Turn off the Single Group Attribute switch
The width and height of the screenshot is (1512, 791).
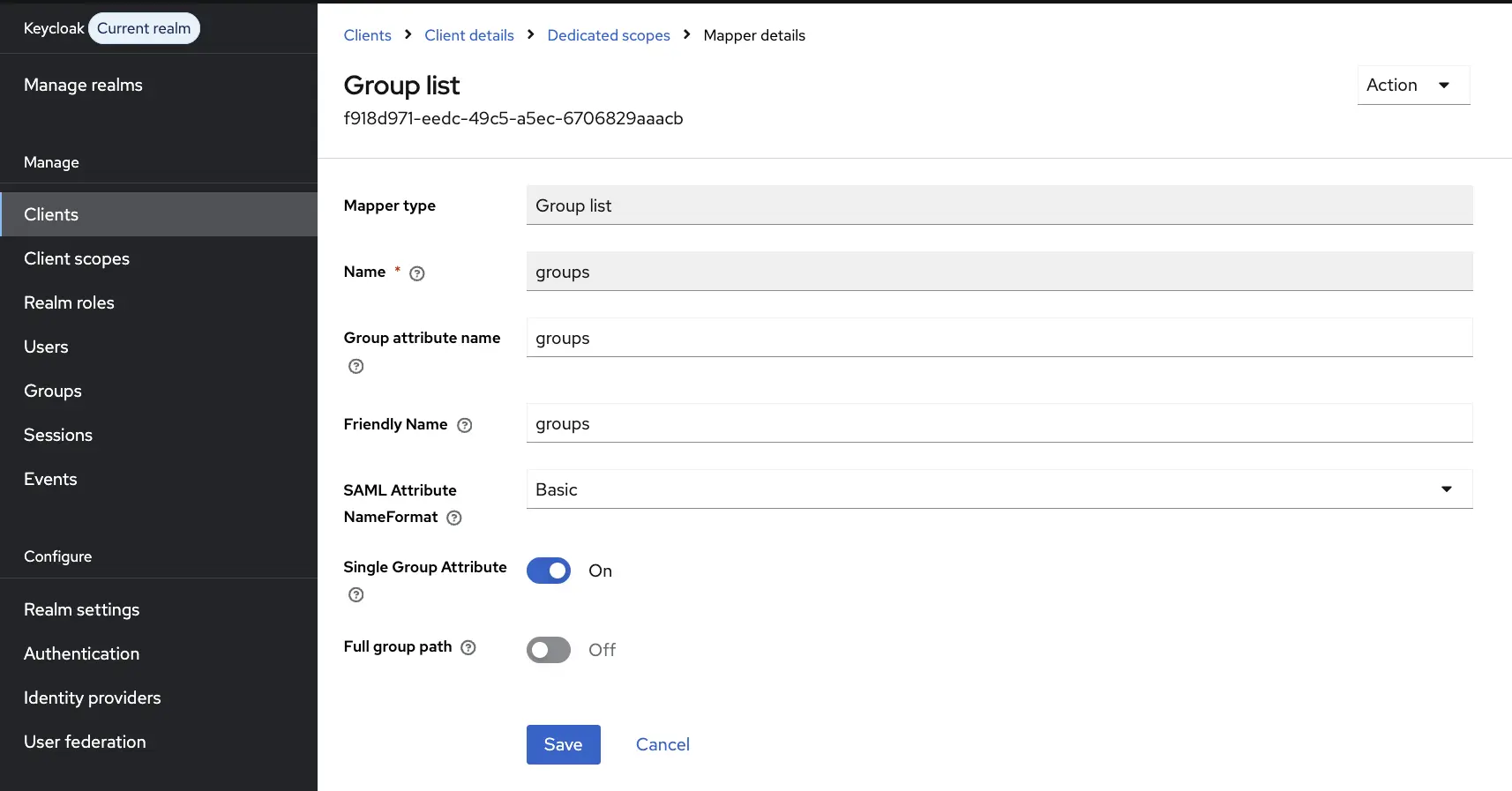tap(549, 571)
